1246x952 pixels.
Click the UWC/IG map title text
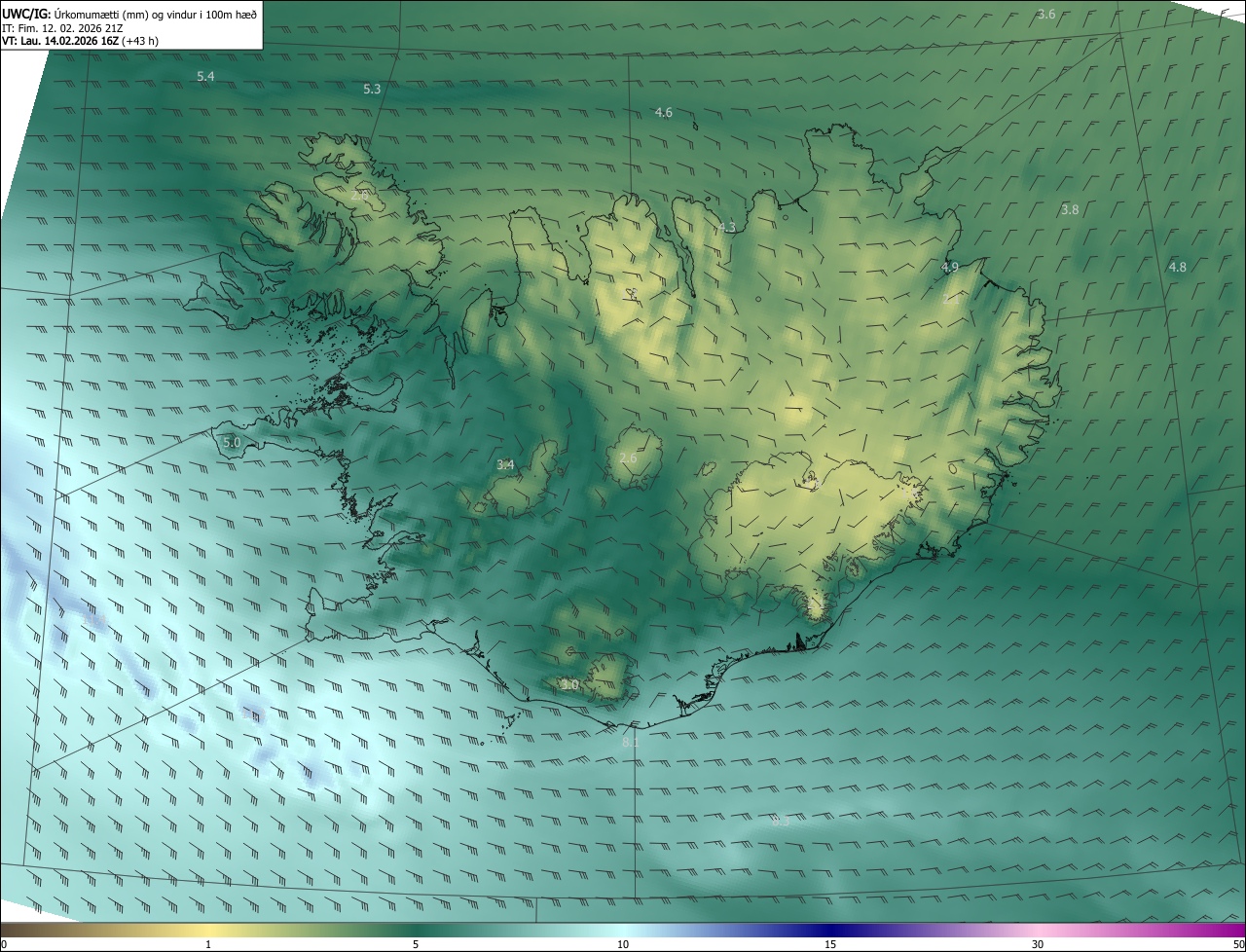point(129,13)
